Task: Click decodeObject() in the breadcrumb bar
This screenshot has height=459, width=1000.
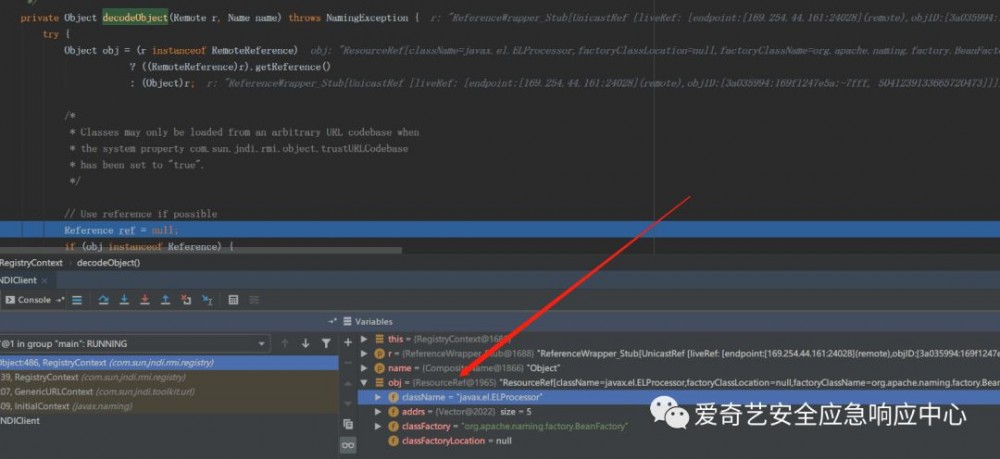Action: tap(108, 263)
